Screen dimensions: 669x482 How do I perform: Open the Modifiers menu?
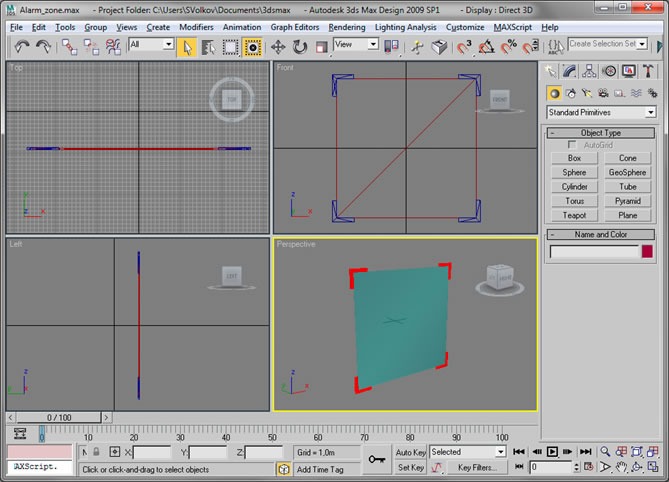196,27
